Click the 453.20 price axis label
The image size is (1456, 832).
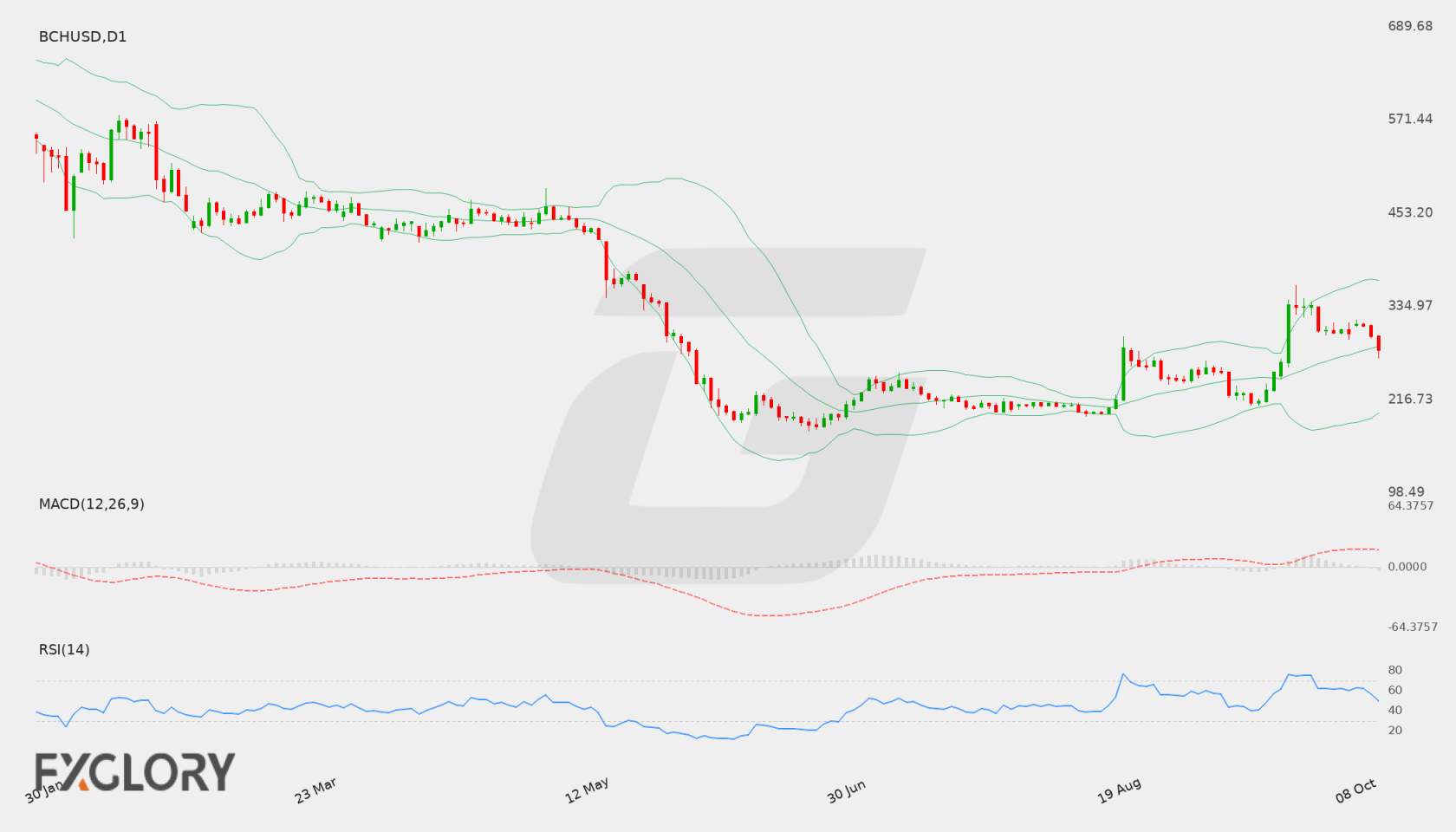pyautogui.click(x=1410, y=212)
